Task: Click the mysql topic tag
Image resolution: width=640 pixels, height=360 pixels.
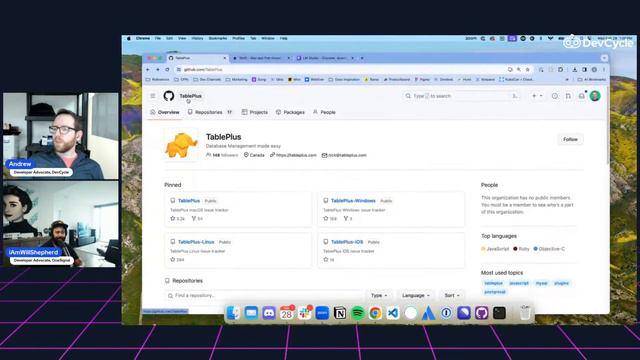Action: click(x=541, y=283)
